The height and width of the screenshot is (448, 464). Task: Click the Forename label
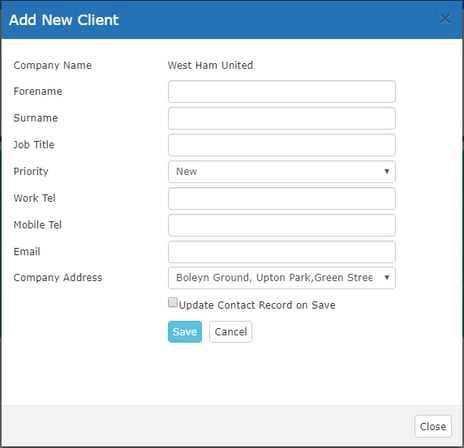(38, 91)
